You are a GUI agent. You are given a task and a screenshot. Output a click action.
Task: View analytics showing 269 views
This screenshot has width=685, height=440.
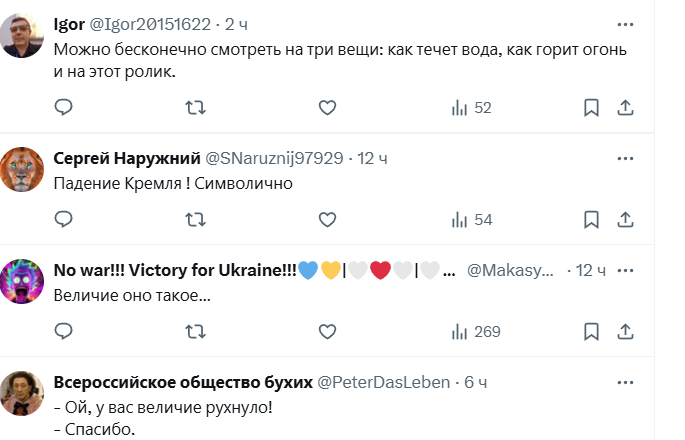[x=475, y=331]
